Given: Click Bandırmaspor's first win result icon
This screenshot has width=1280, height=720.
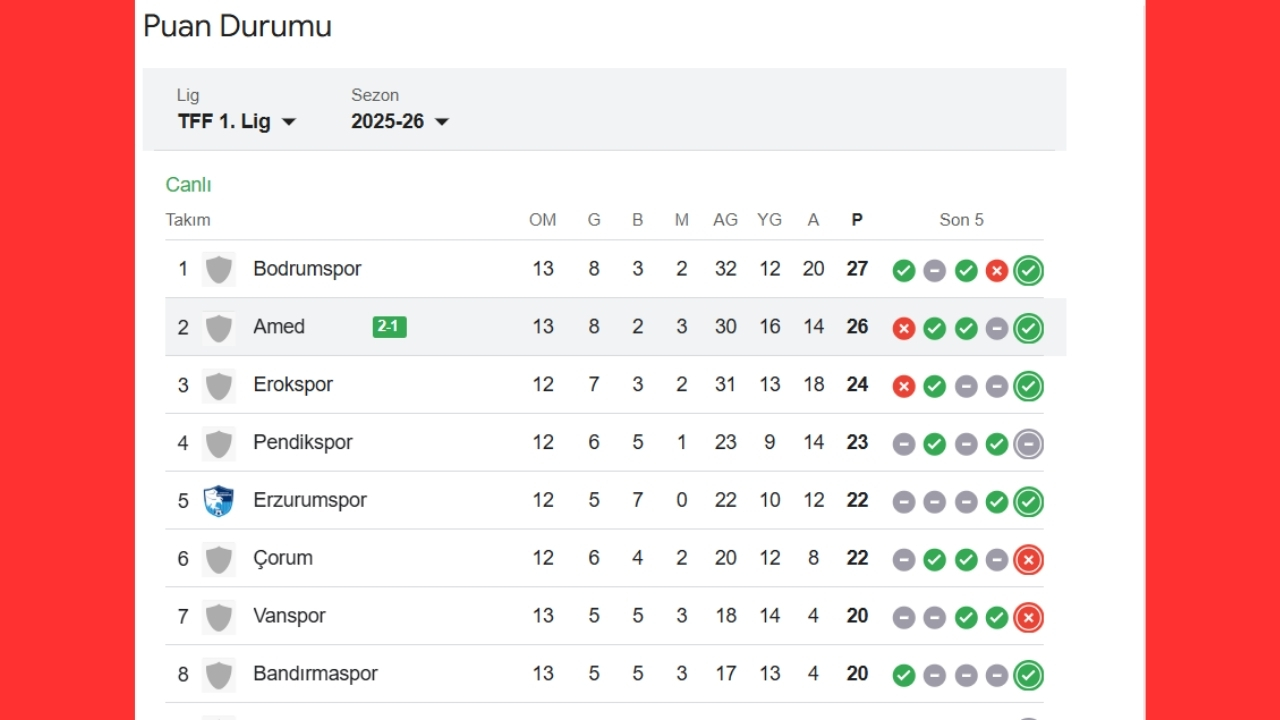Looking at the screenshot, I should (904, 675).
